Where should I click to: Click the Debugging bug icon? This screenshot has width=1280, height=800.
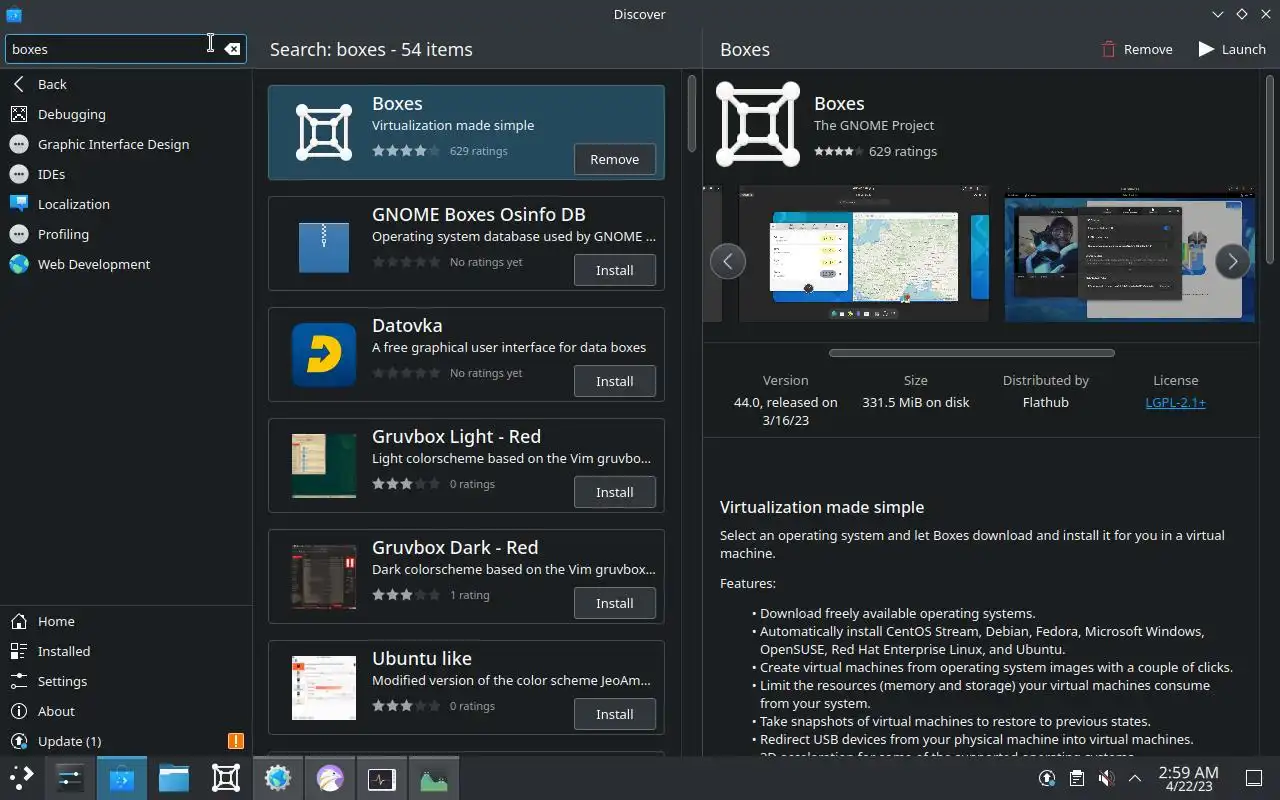coord(18,114)
